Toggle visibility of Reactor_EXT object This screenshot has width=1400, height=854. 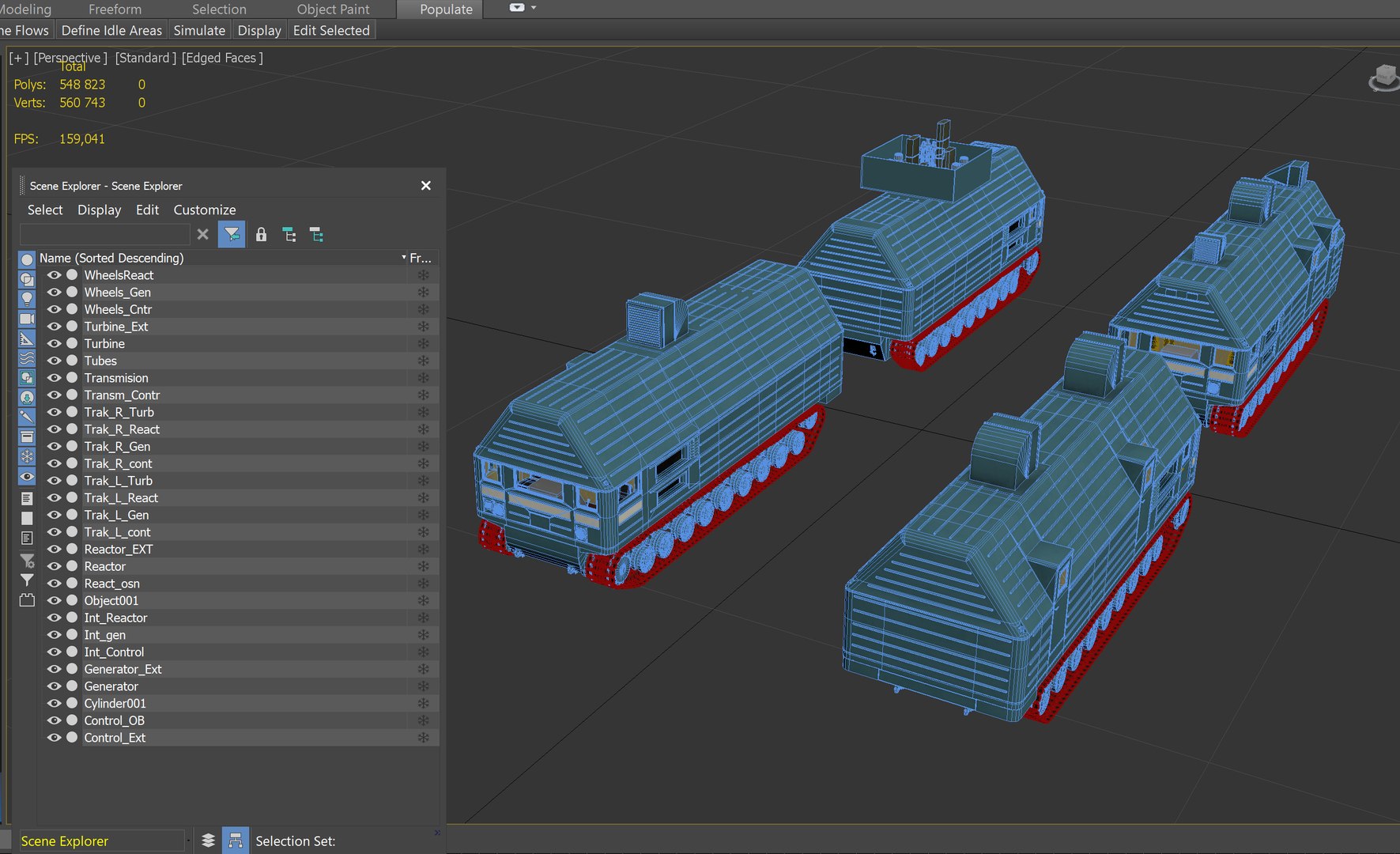point(54,550)
